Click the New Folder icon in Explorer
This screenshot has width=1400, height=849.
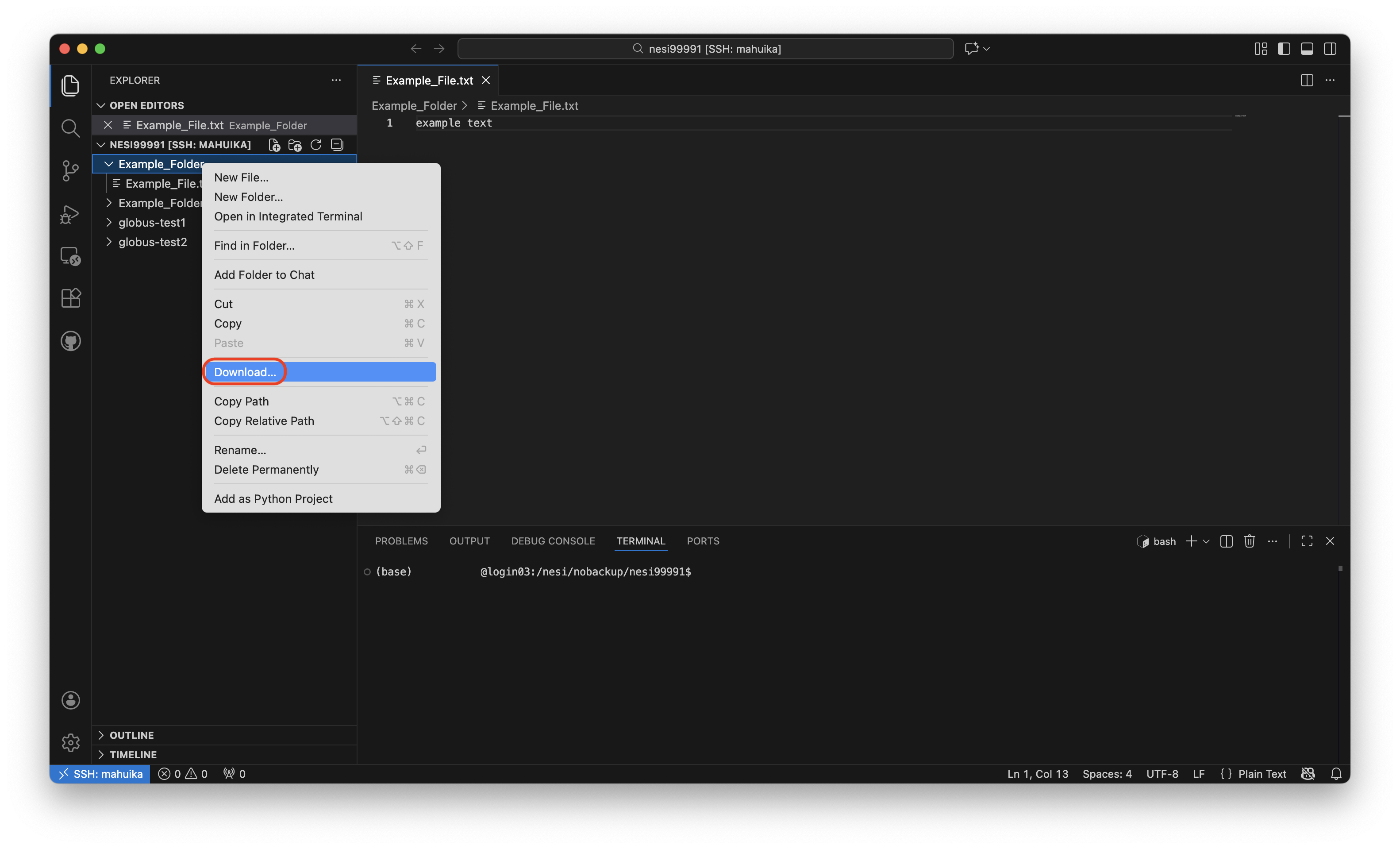295,145
